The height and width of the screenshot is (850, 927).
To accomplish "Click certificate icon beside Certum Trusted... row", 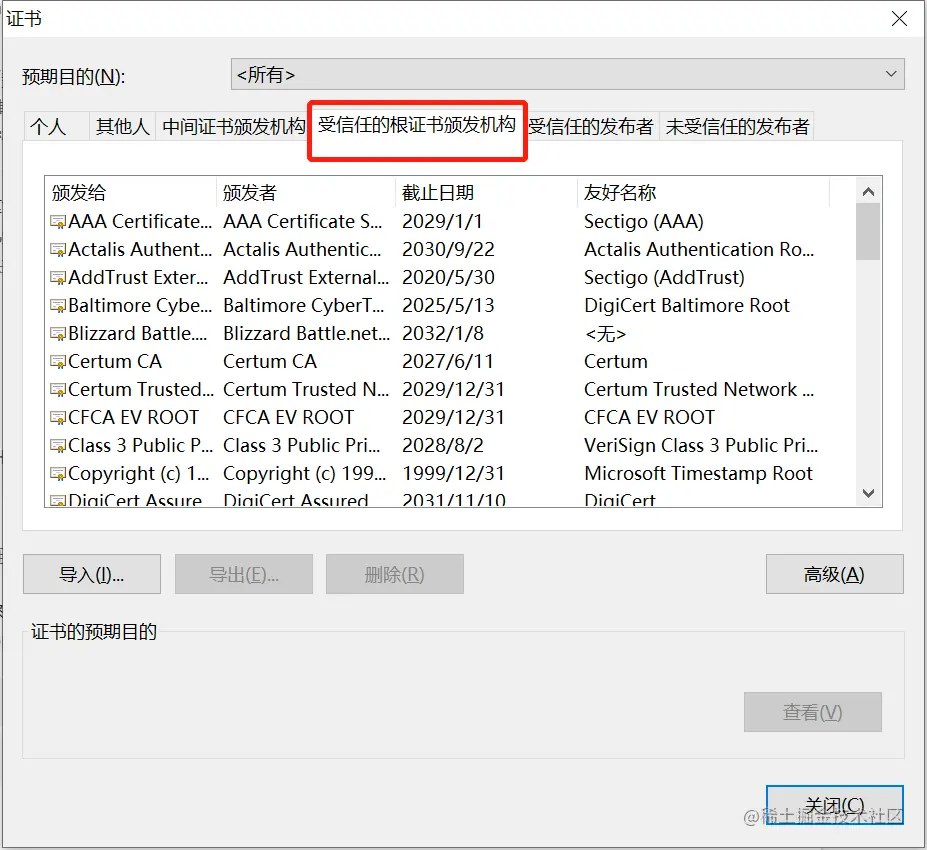I will tap(57, 390).
